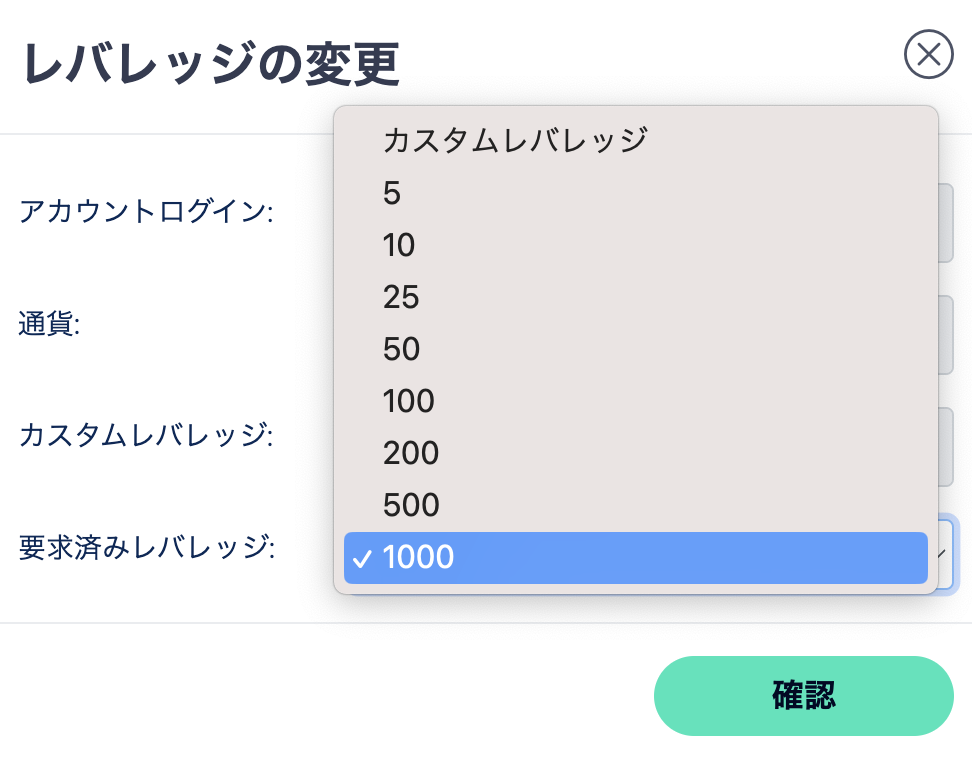
Task: Click the checked 1000 leverage option
Action: 635,558
